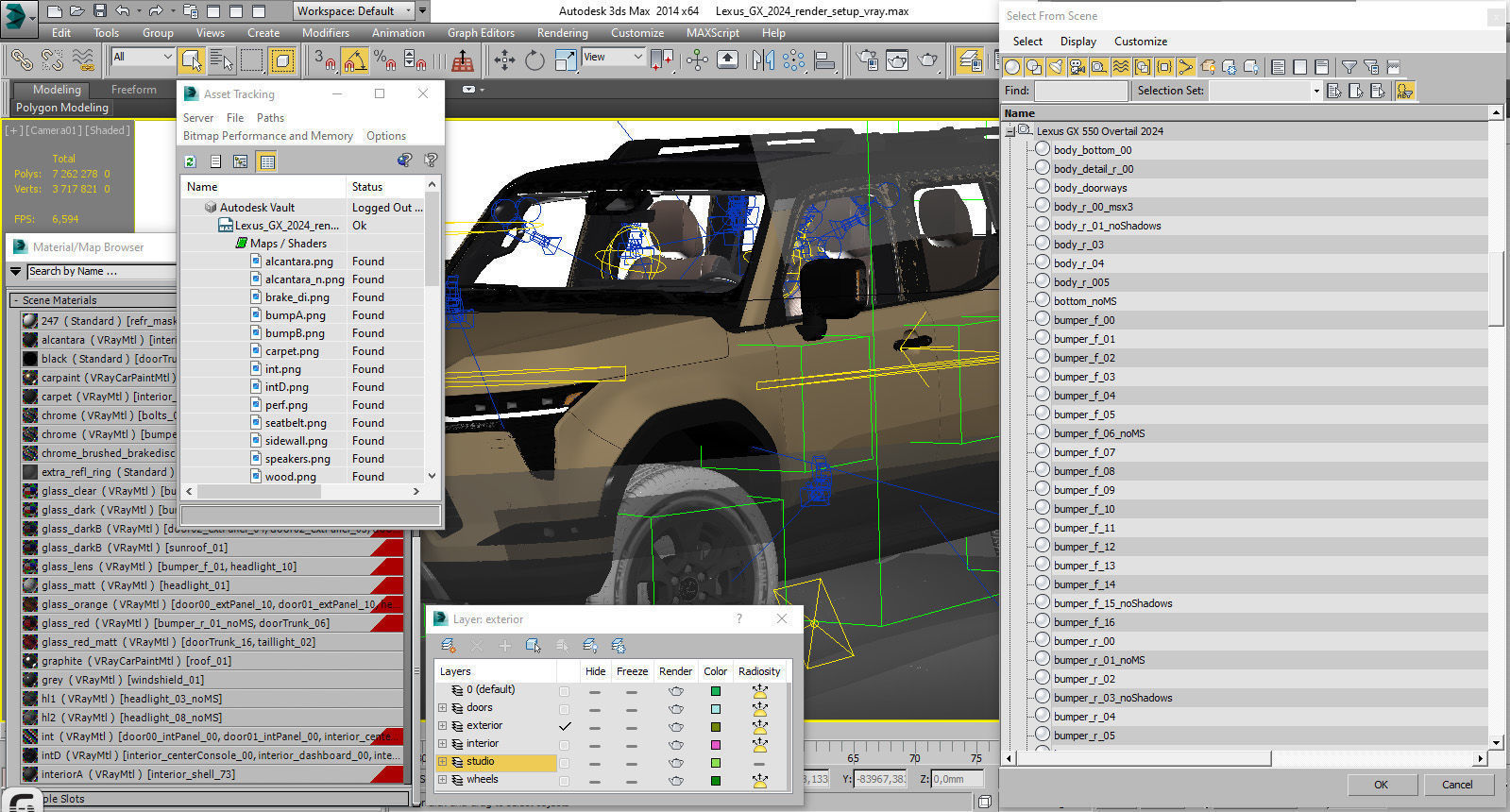Click the Unlink Selection icon
This screenshot has width=1510, height=812.
click(x=52, y=60)
